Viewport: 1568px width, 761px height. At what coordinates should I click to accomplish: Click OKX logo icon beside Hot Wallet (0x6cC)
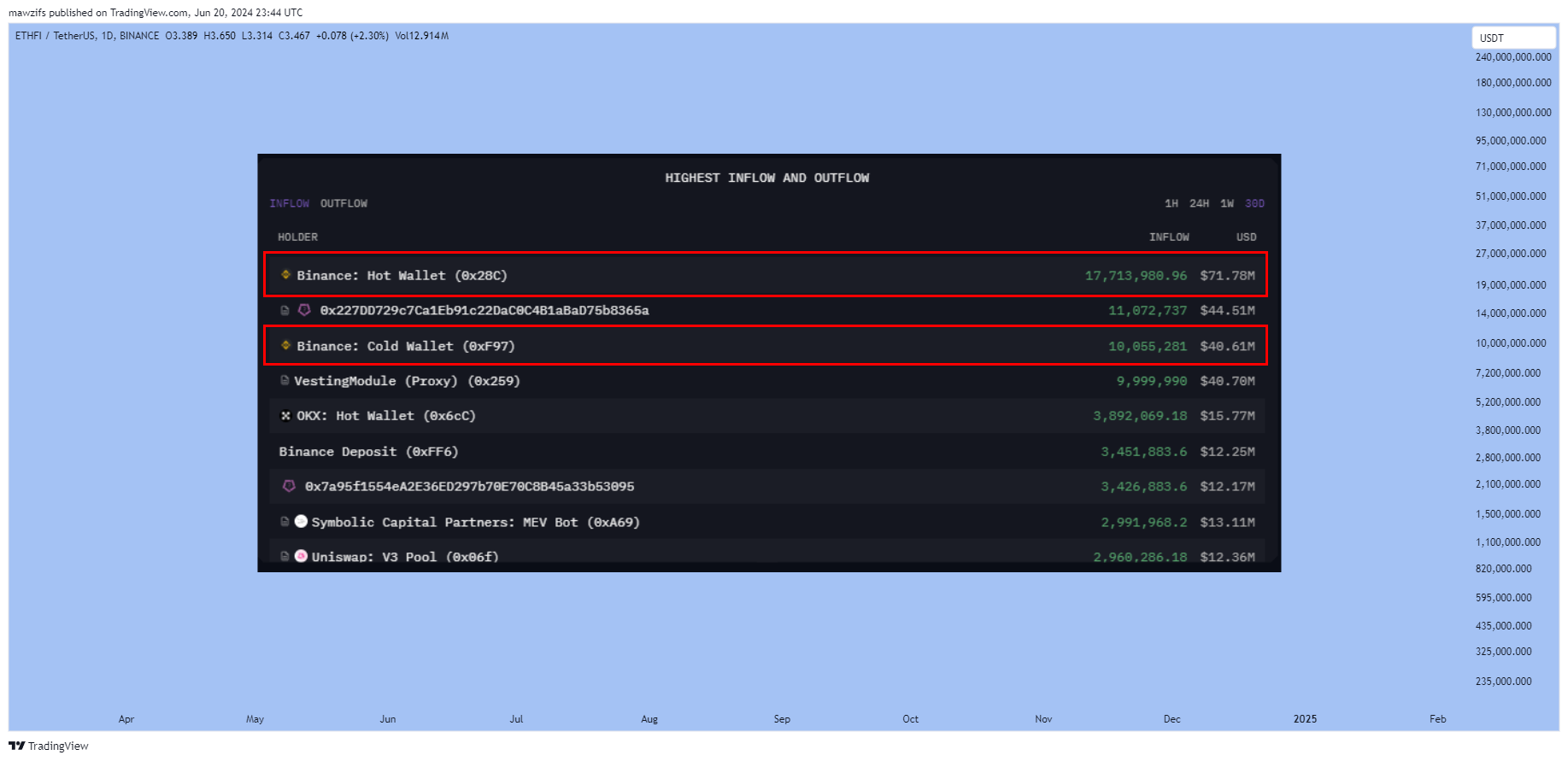[x=286, y=416]
